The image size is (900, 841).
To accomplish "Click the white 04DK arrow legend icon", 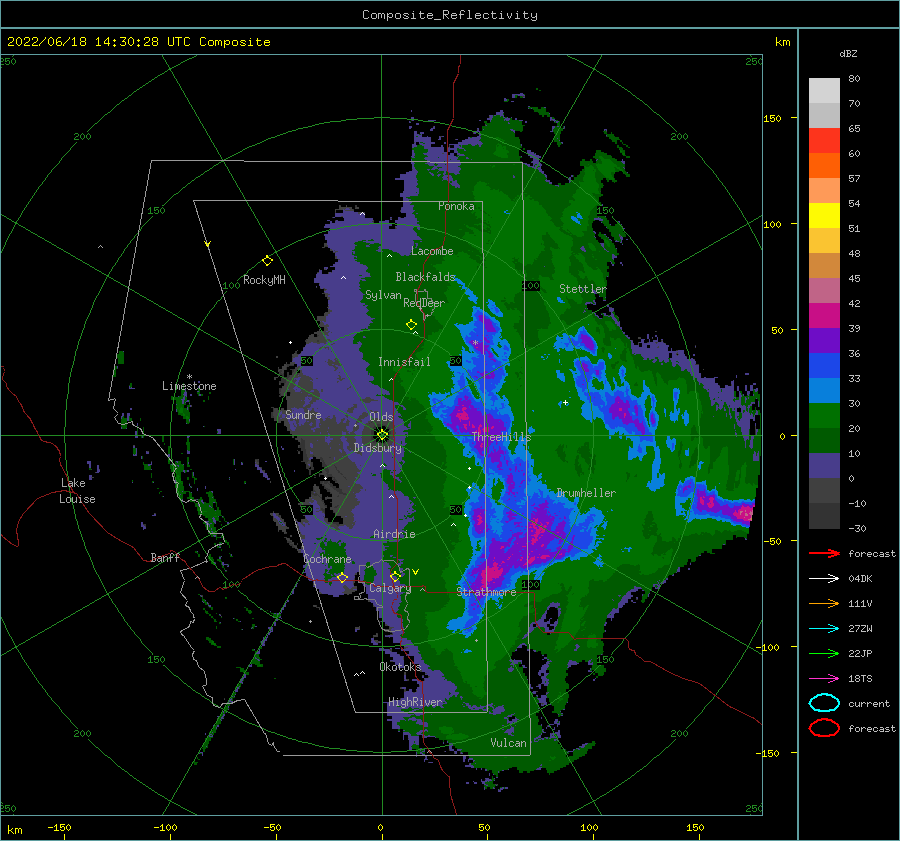I will coord(824,579).
